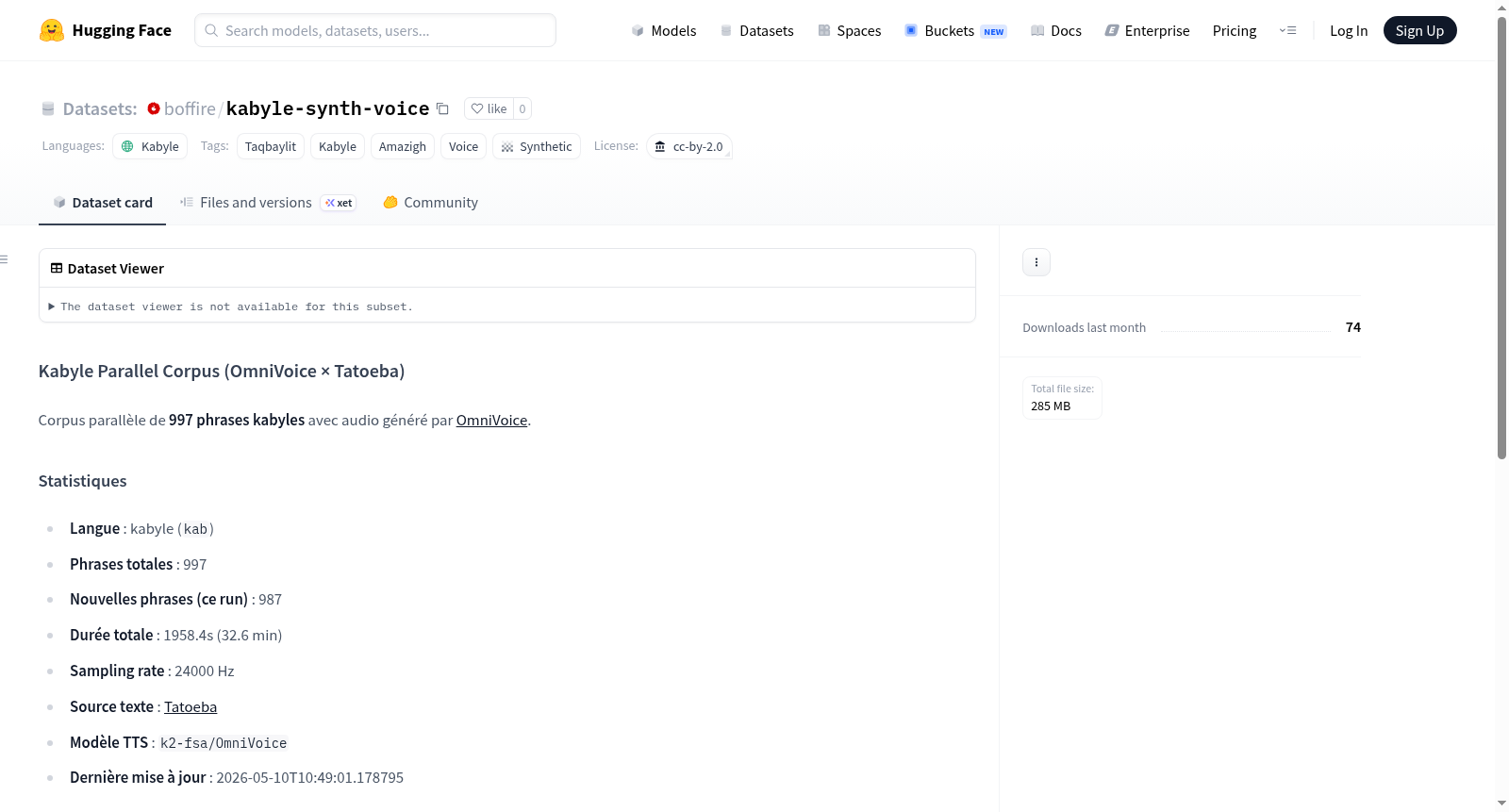The height and width of the screenshot is (812, 1509).
Task: Open the Tatoeba source link
Action: point(191,707)
